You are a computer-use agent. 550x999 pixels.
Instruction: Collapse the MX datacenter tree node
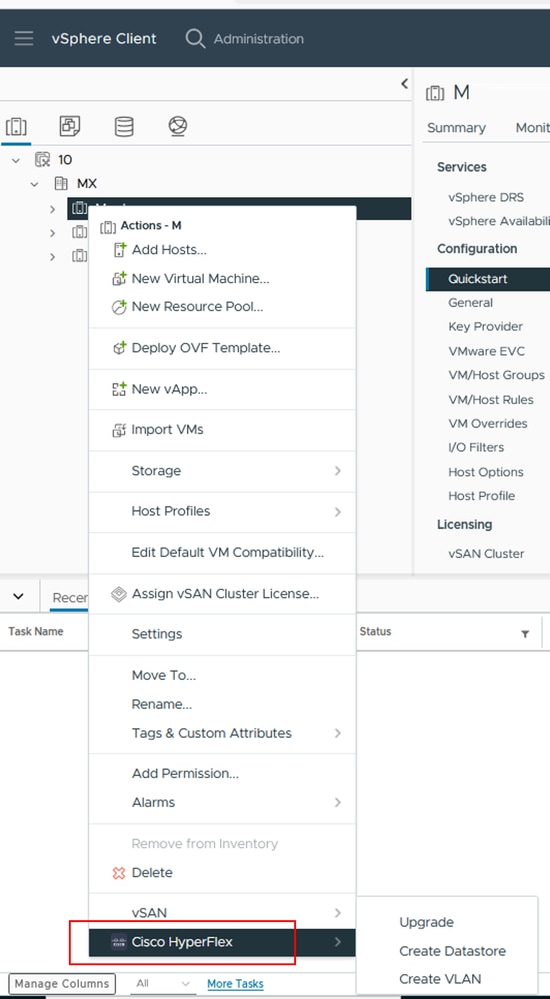point(35,184)
